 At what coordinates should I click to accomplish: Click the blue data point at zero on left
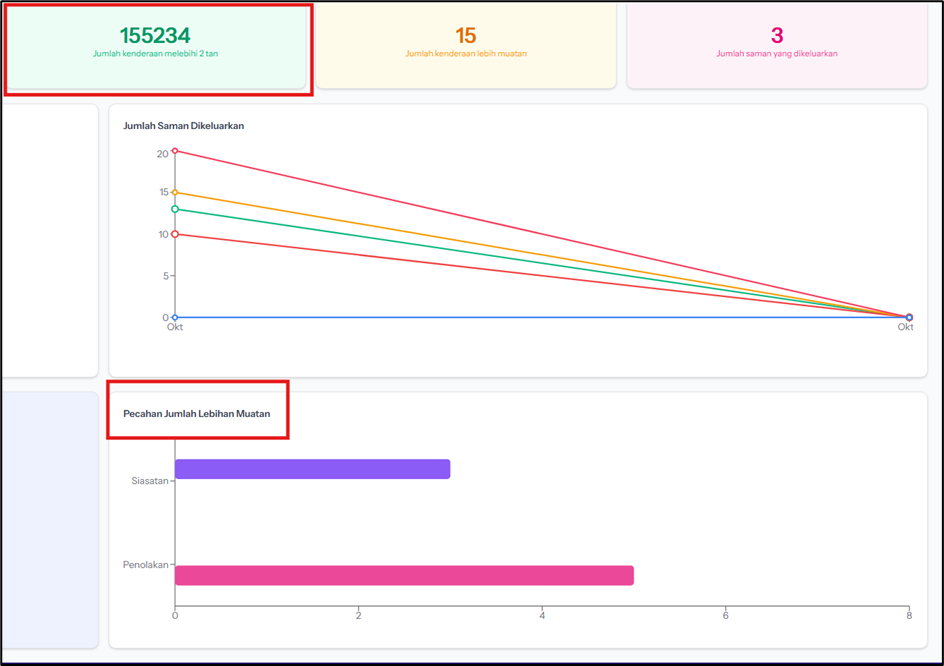(175, 317)
